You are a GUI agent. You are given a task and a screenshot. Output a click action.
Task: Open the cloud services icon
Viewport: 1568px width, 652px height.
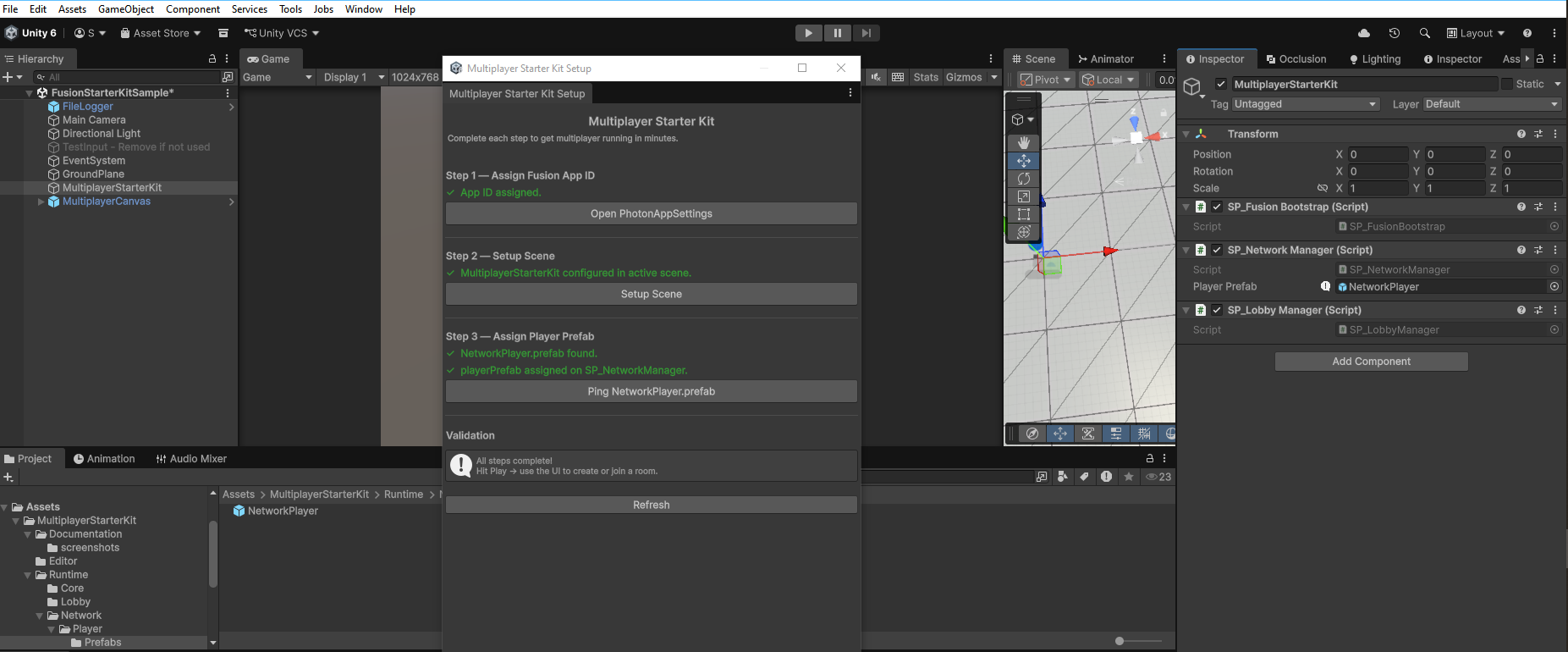(1364, 33)
